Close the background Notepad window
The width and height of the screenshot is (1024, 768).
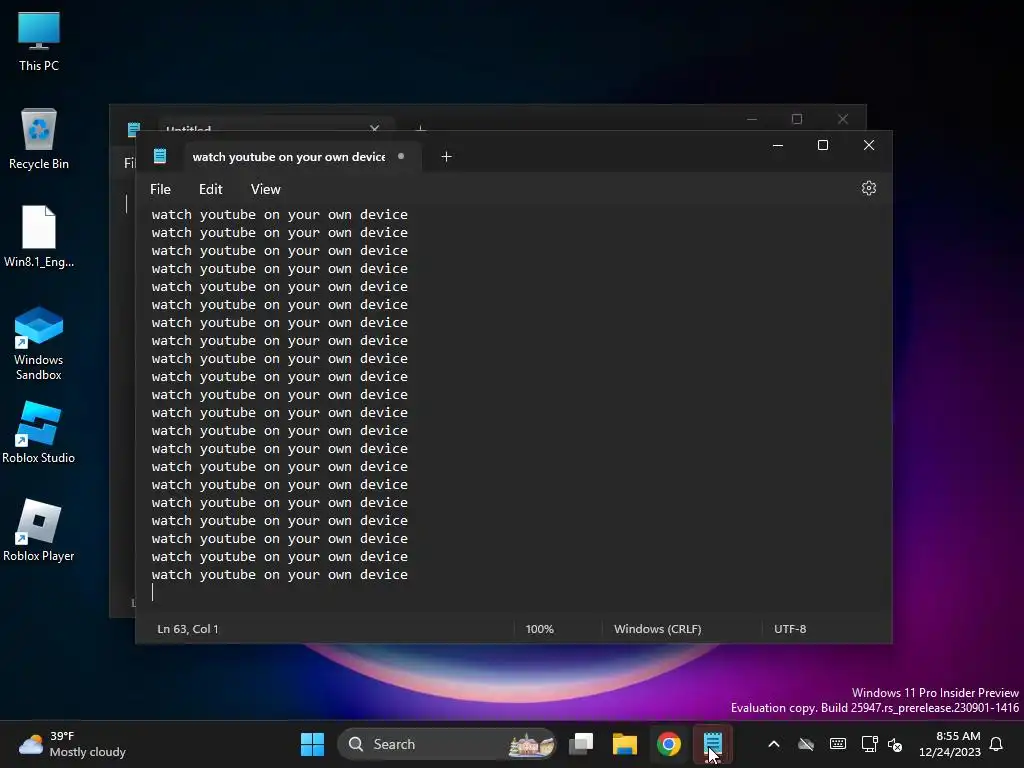pyautogui.click(x=842, y=119)
